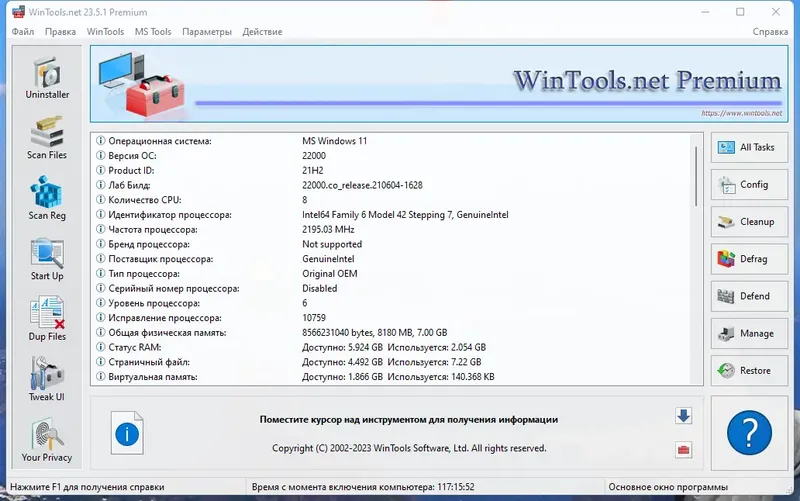
Task: Click the info icon beside Серийный номер процессора
Action: (101, 289)
